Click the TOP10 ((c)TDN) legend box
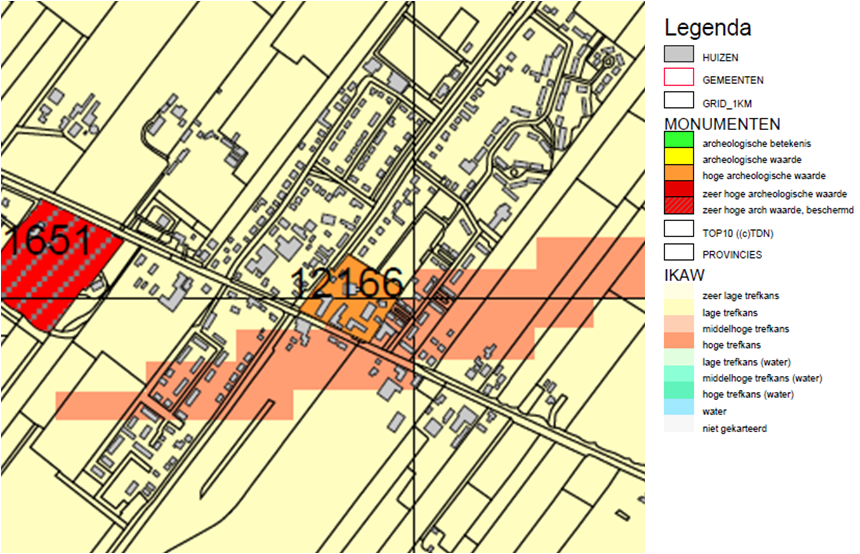Image resolution: width=860 pixels, height=554 pixels. pos(678,229)
